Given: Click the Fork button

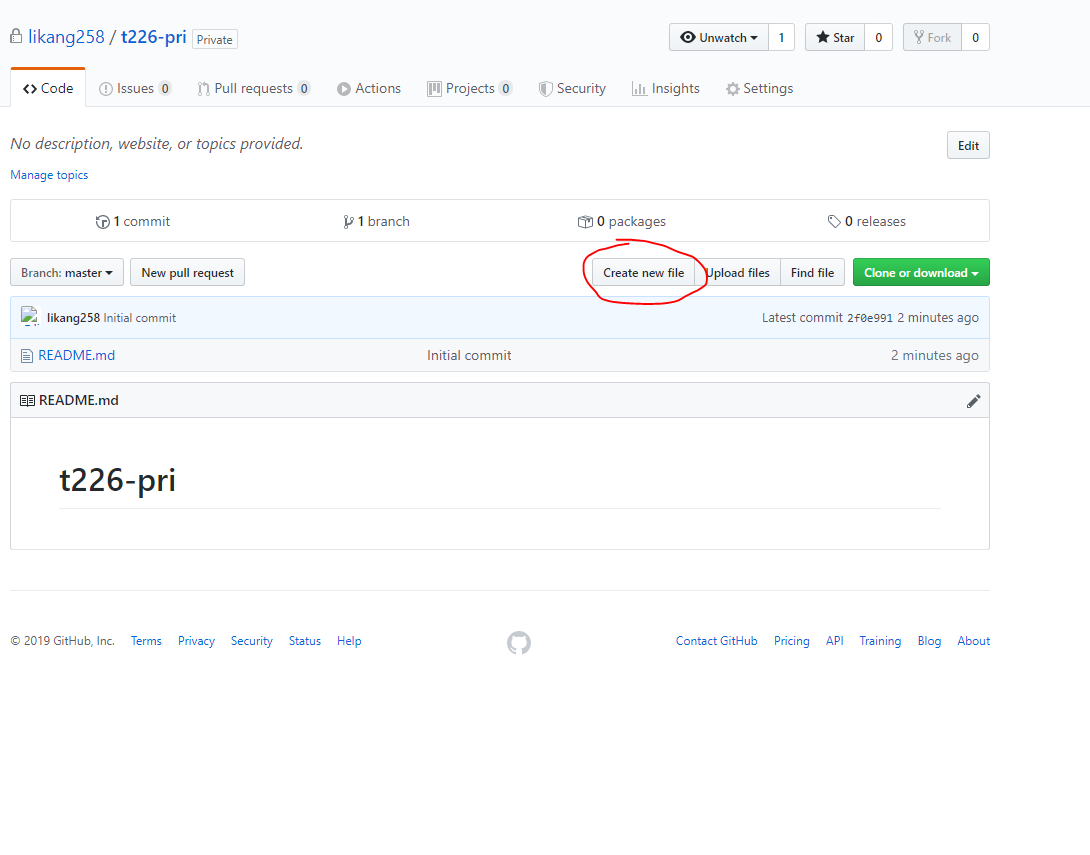Looking at the screenshot, I should pyautogui.click(x=932, y=38).
